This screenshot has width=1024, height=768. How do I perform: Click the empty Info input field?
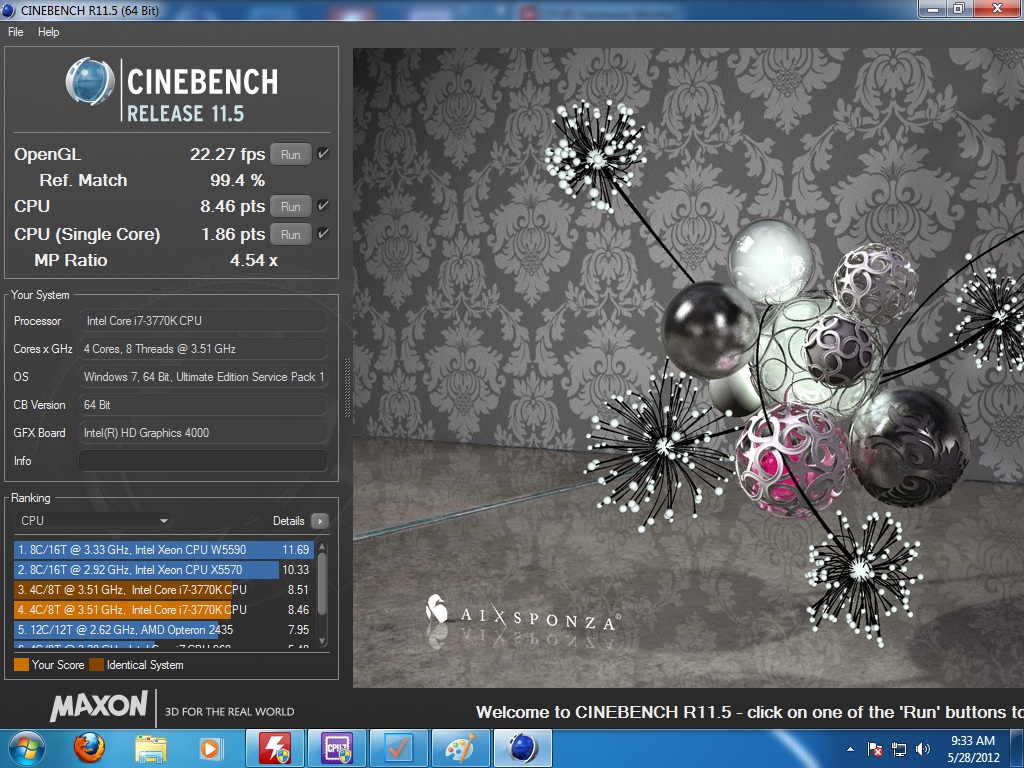click(203, 460)
